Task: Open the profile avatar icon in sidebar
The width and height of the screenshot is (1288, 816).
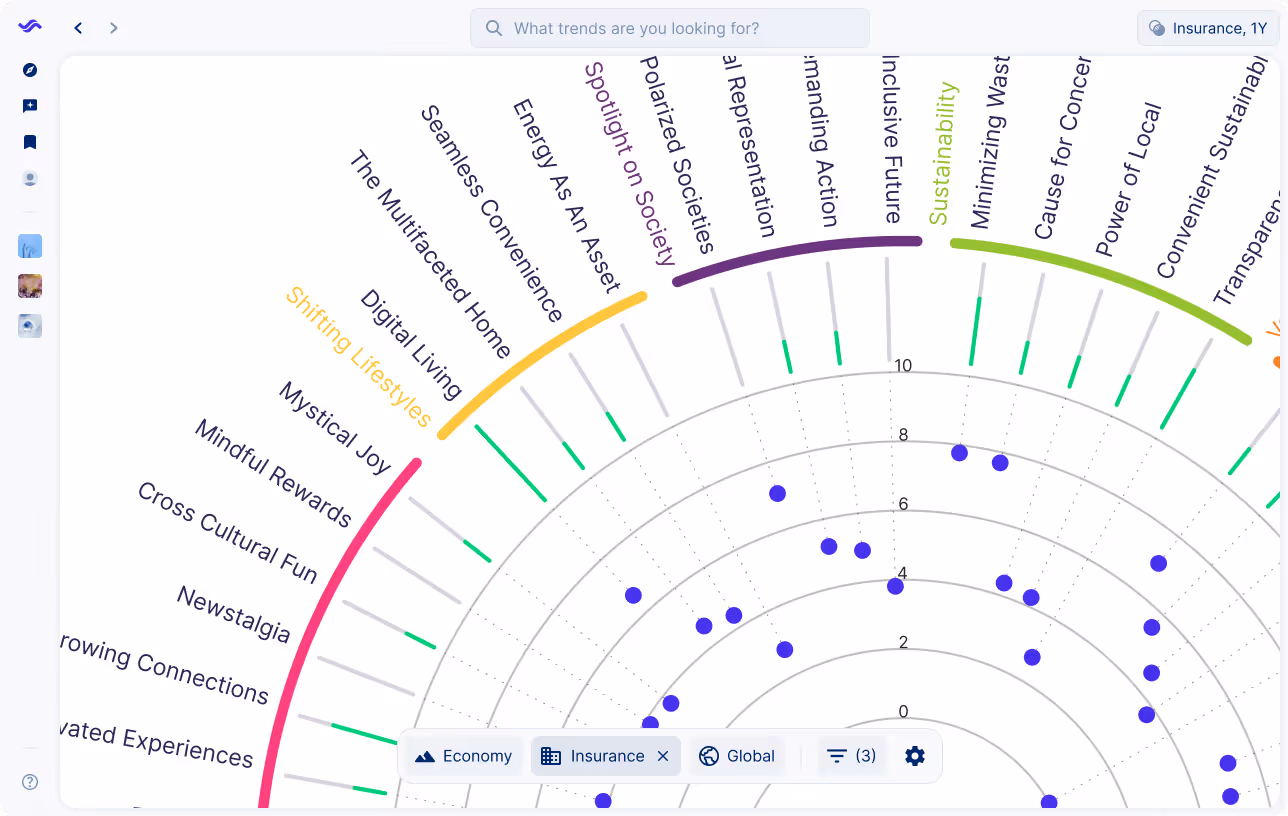Action: (x=30, y=179)
